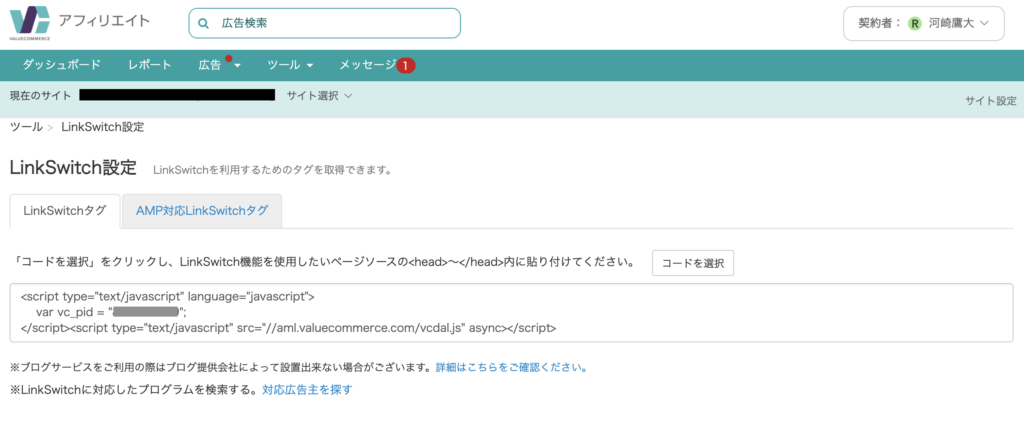Click the ツール breadcrumb link

pos(26,127)
